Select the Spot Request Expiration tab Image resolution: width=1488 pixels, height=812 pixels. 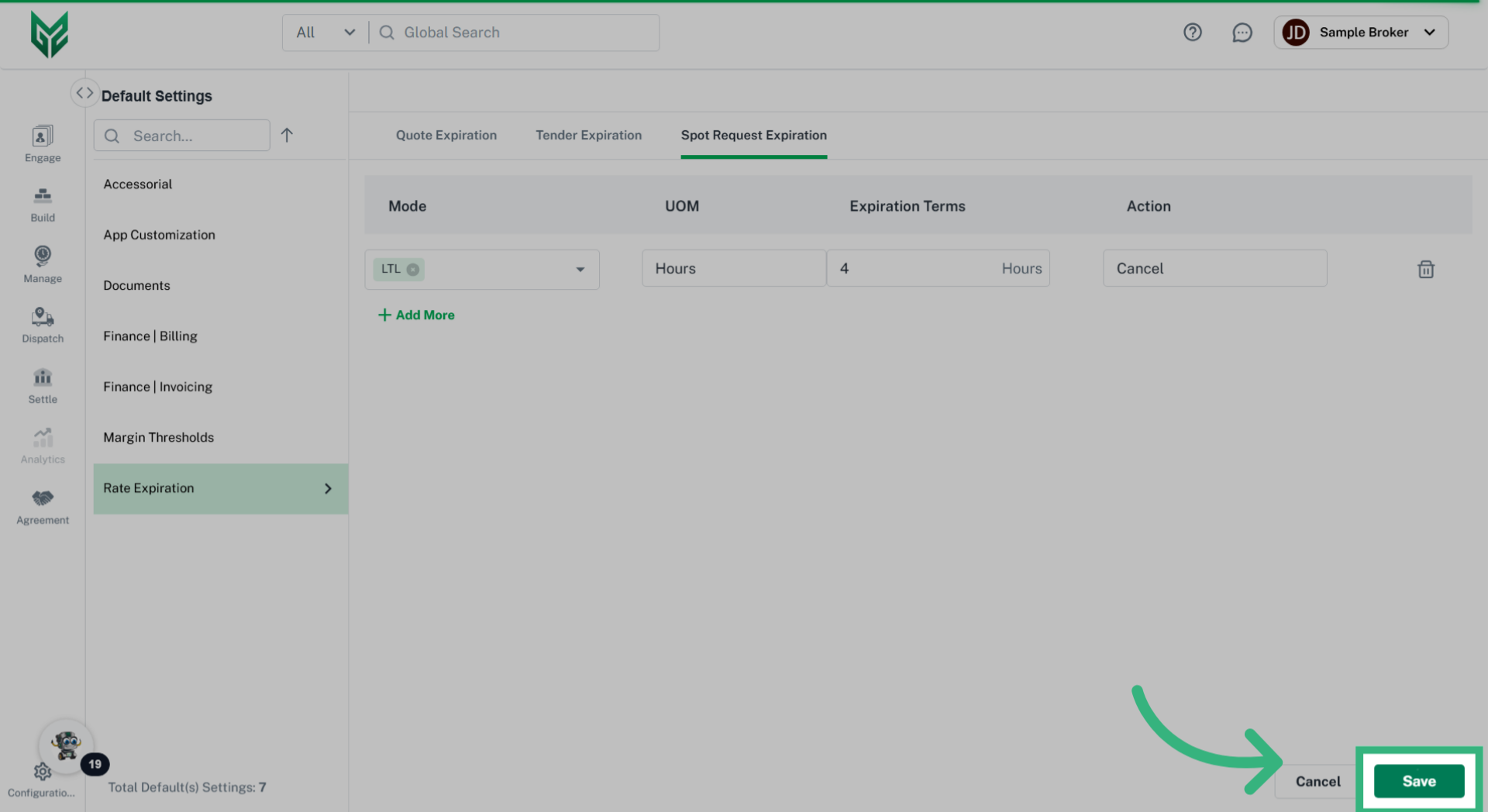tap(754, 136)
